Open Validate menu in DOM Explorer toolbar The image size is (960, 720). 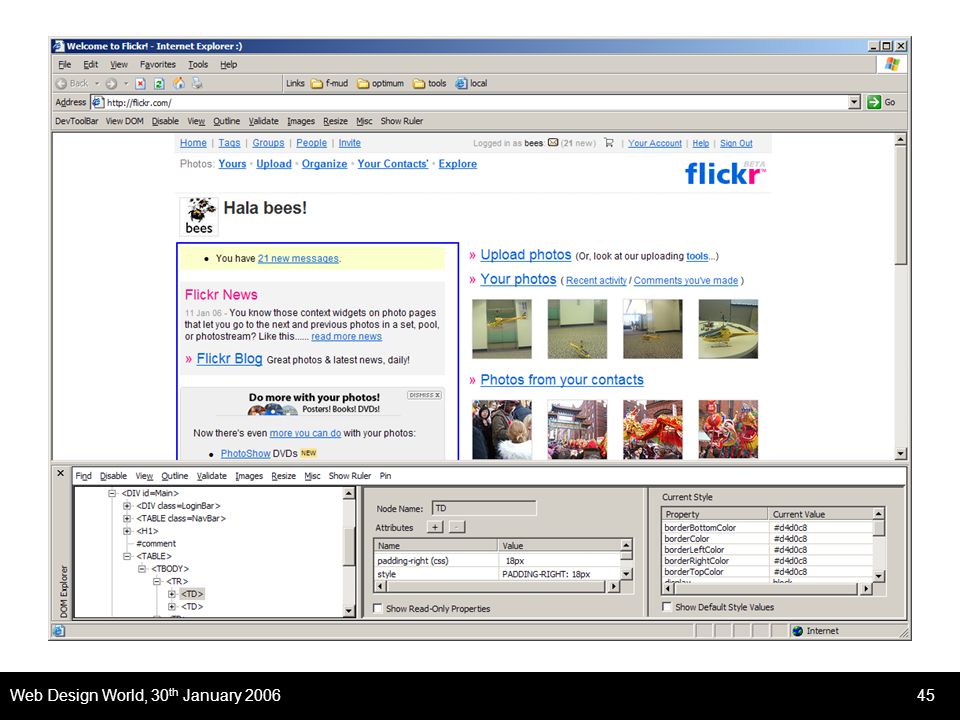tap(212, 476)
